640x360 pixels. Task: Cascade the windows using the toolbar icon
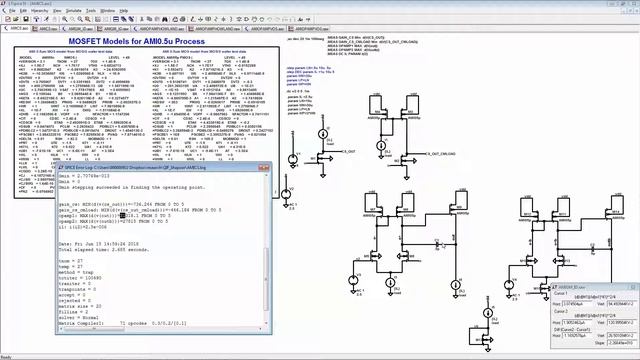click(124, 19)
